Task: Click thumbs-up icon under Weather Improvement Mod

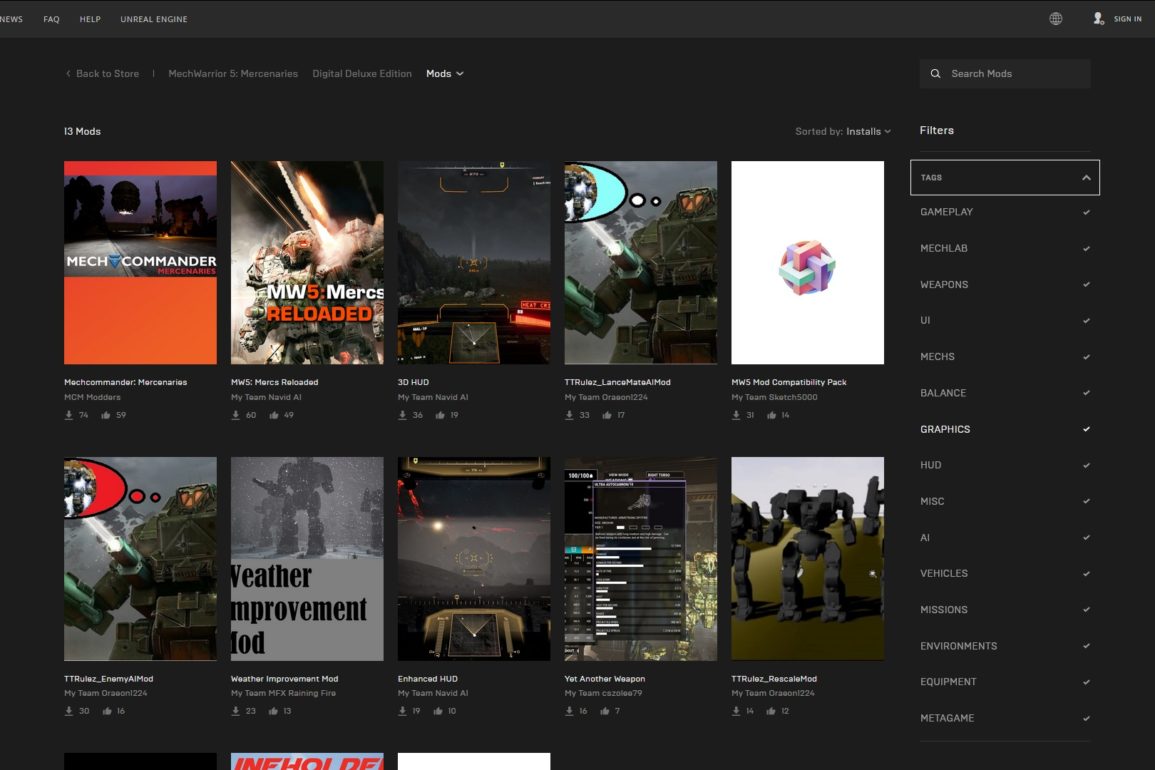Action: 273,711
